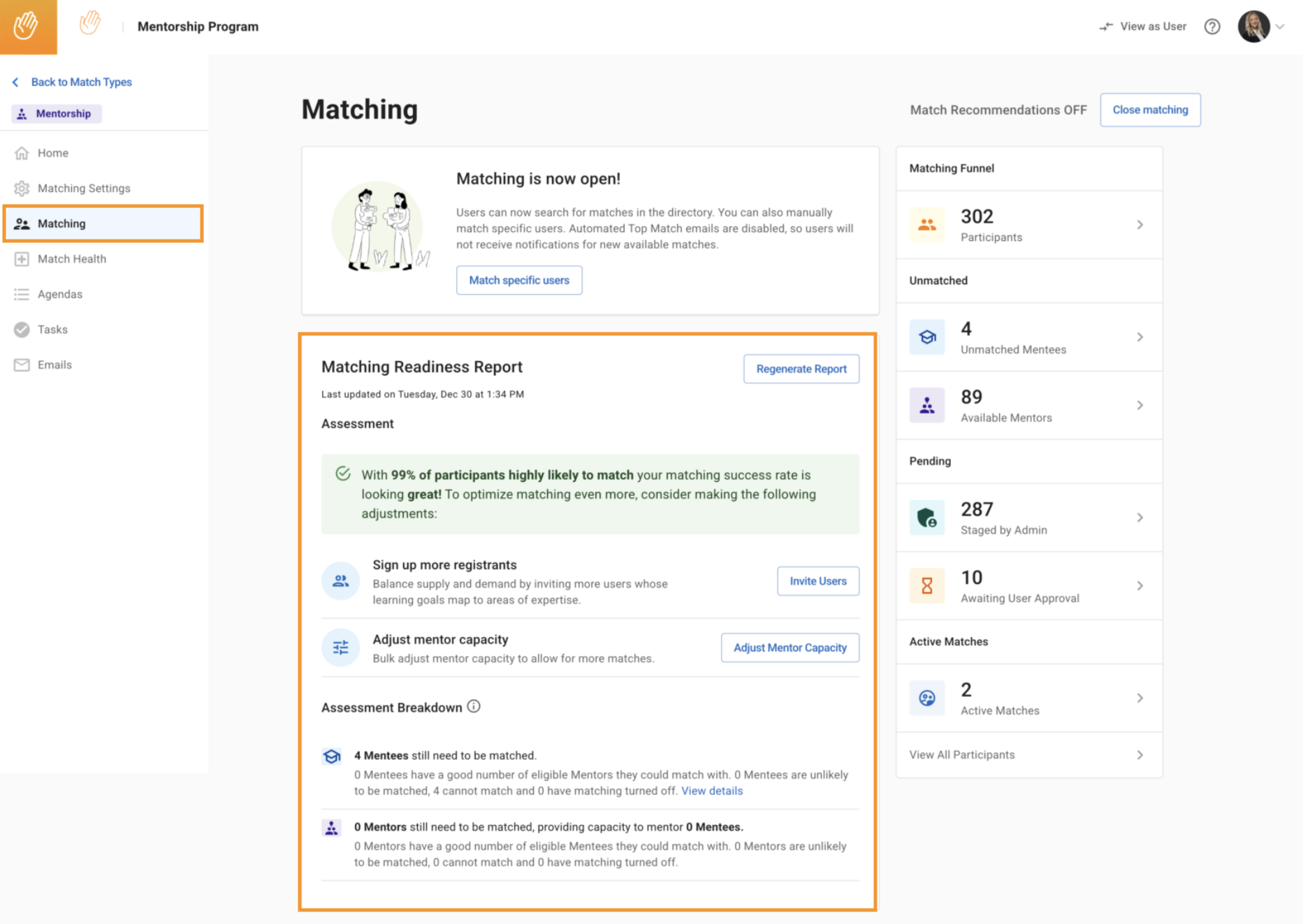Click the Awaiting User Approval hourglass icon

[x=926, y=586]
